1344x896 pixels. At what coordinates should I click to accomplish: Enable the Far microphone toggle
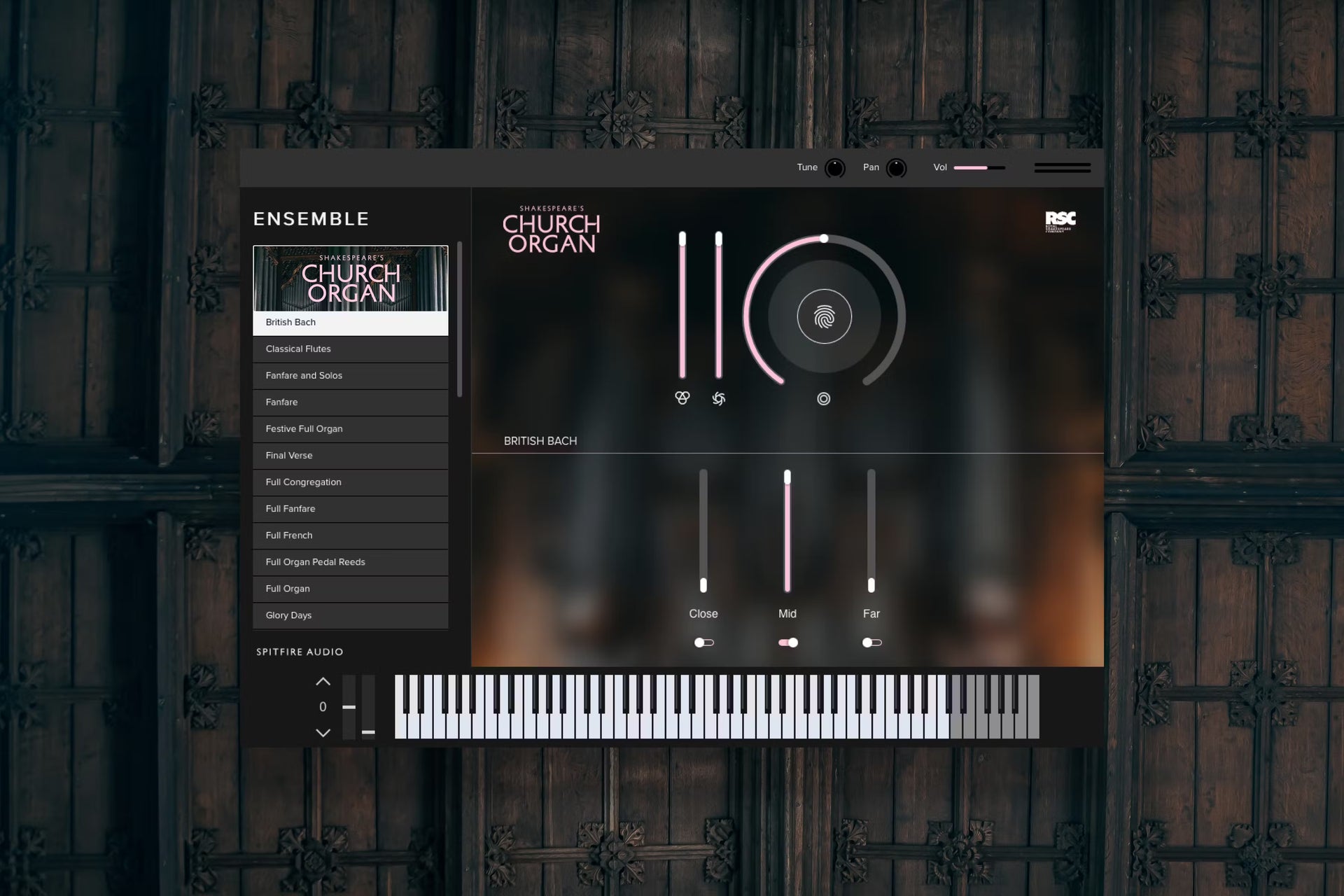[x=871, y=643]
